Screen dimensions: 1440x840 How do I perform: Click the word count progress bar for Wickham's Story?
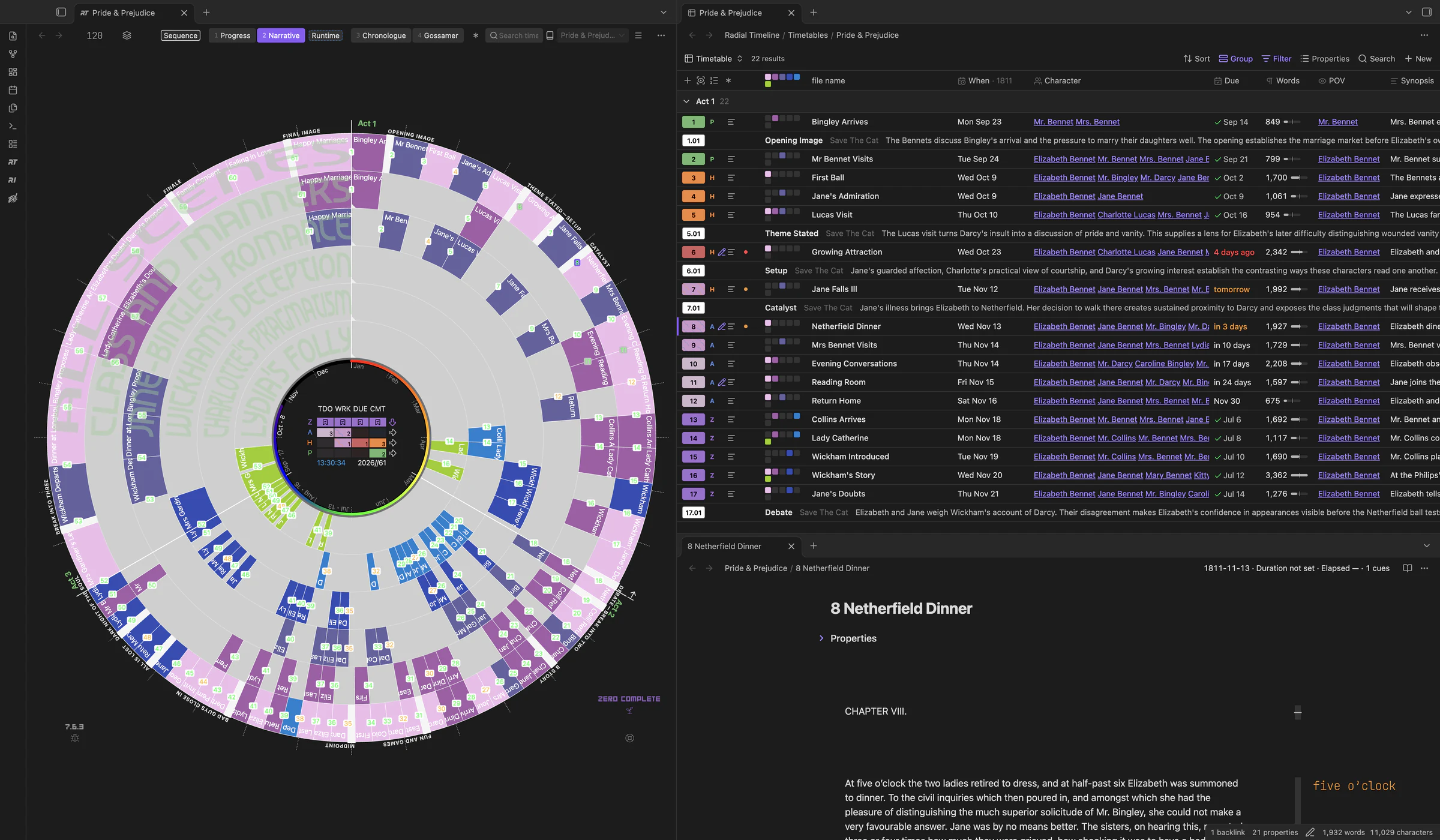click(1299, 475)
